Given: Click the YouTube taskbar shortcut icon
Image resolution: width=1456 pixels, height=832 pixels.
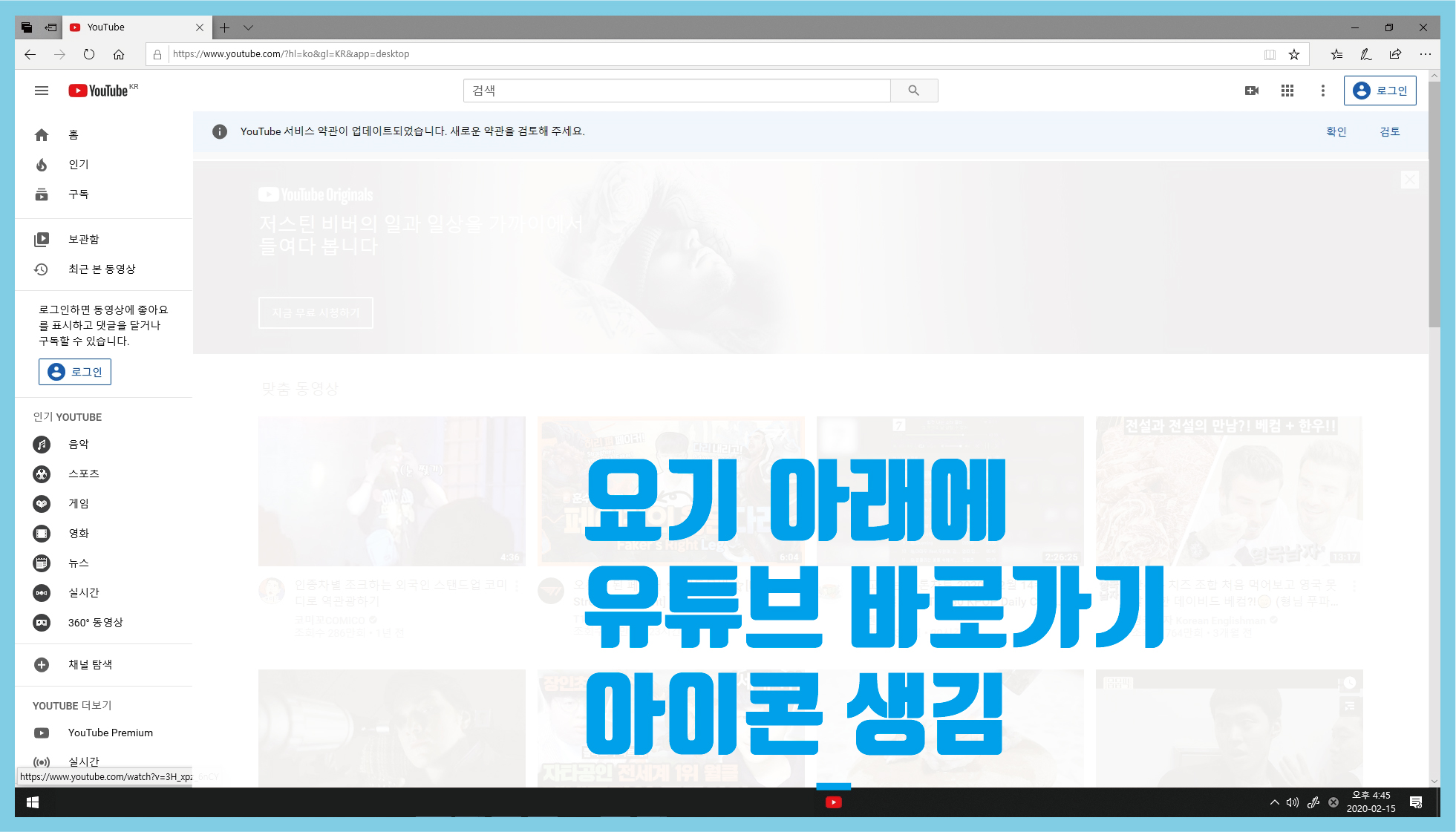Looking at the screenshot, I should 833,802.
